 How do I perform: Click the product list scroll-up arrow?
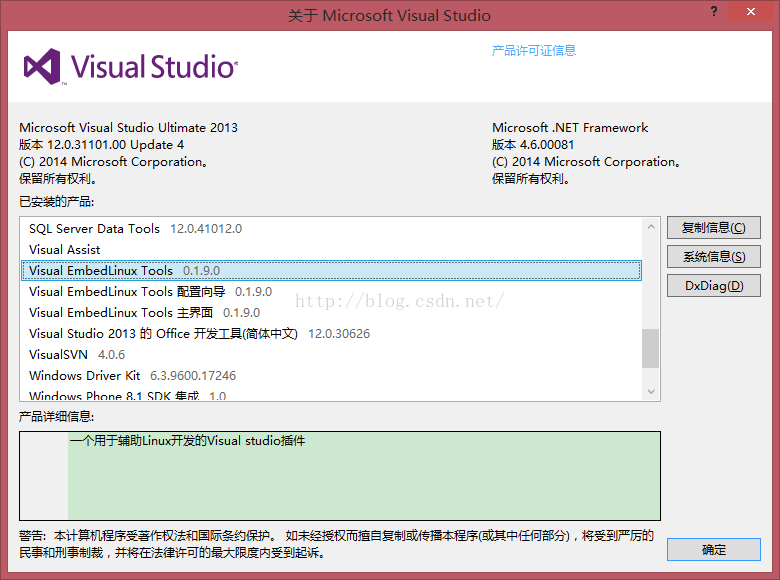pyautogui.click(x=651, y=227)
